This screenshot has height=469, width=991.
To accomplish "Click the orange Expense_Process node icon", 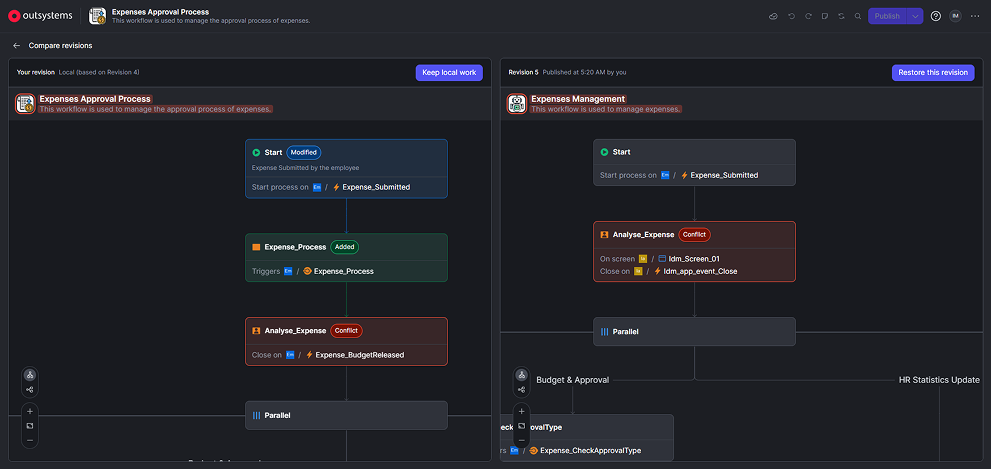I will click(256, 247).
